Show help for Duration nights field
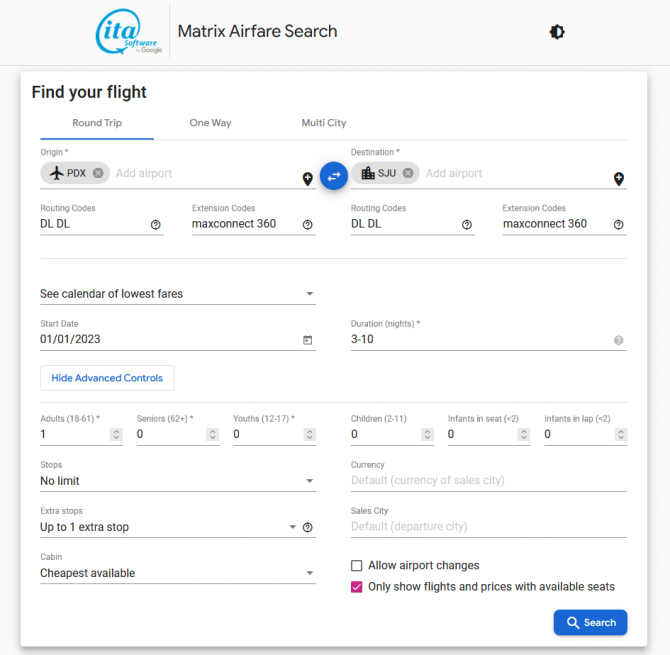670x655 pixels. click(618, 341)
